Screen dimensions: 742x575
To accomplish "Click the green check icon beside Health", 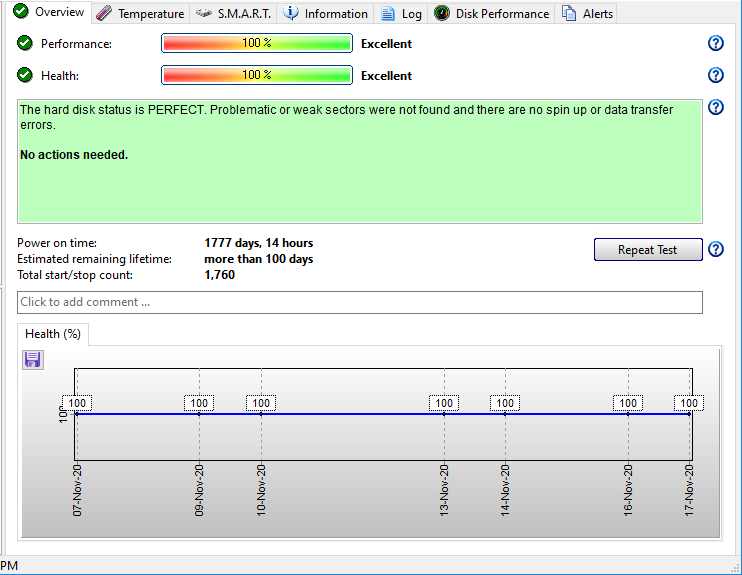I will pyautogui.click(x=25, y=75).
